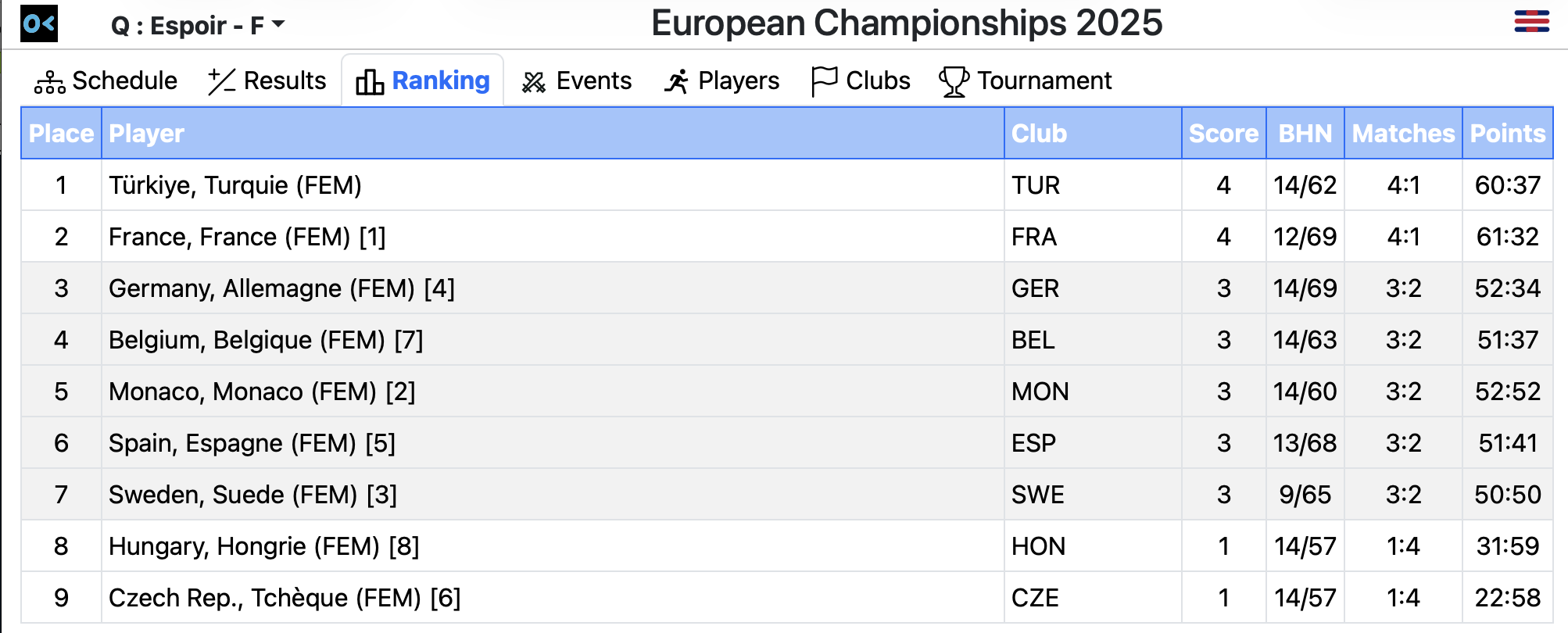Click the Schedule bracket icon

tap(49, 81)
